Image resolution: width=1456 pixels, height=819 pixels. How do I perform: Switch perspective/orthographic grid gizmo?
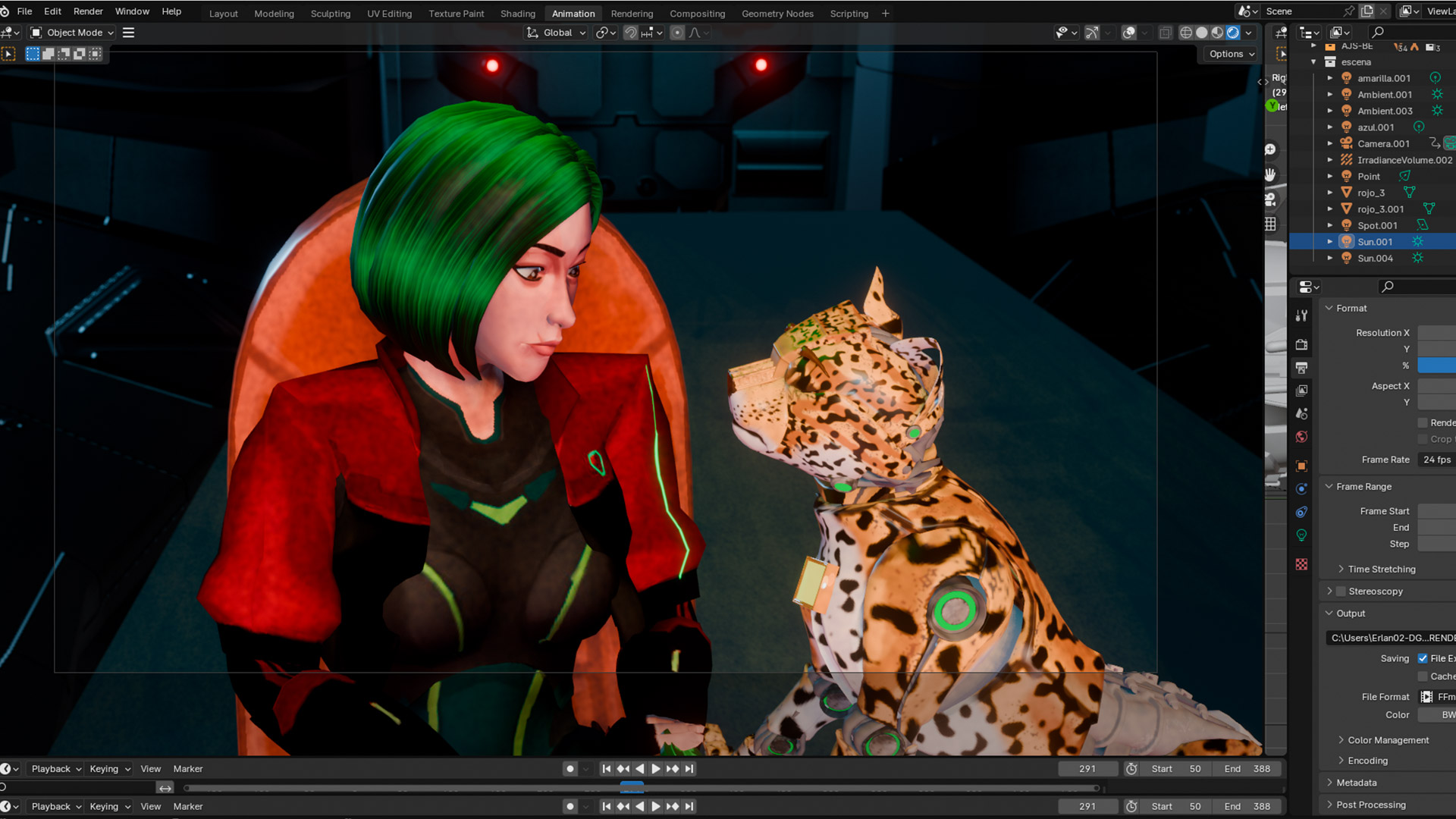click(x=1270, y=224)
